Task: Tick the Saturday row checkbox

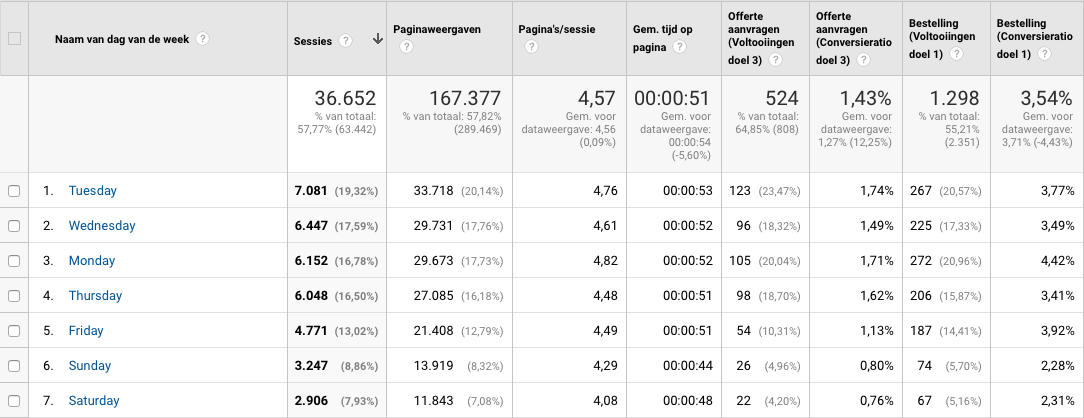Action: (14, 401)
